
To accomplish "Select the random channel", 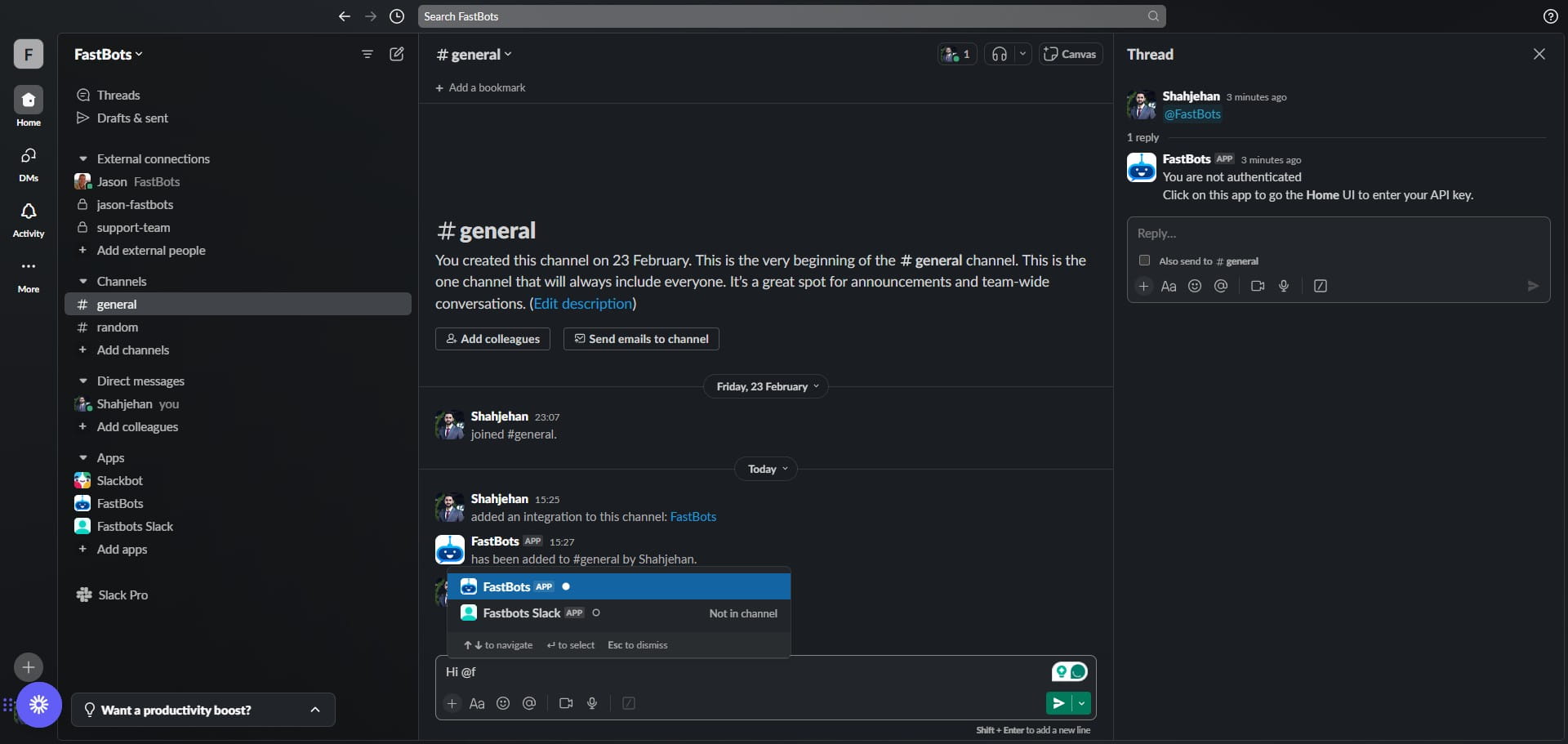I will [238, 327].
